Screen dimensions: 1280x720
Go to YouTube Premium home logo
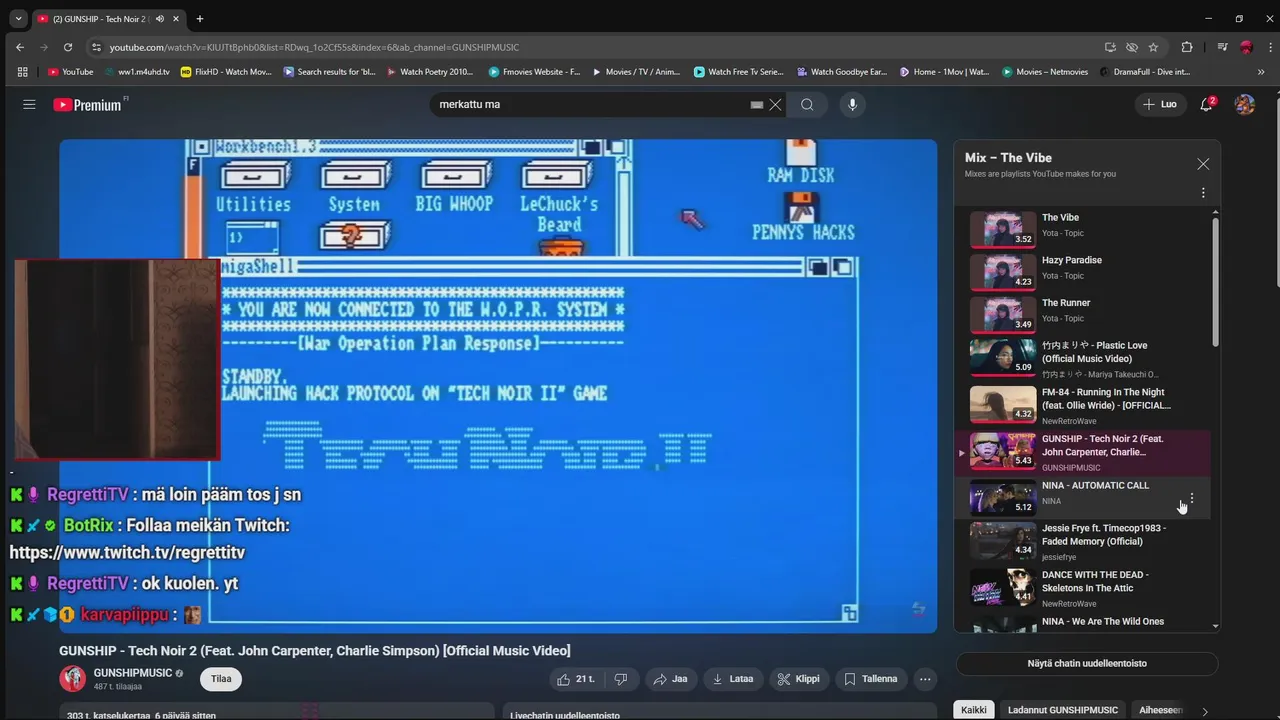click(x=88, y=104)
